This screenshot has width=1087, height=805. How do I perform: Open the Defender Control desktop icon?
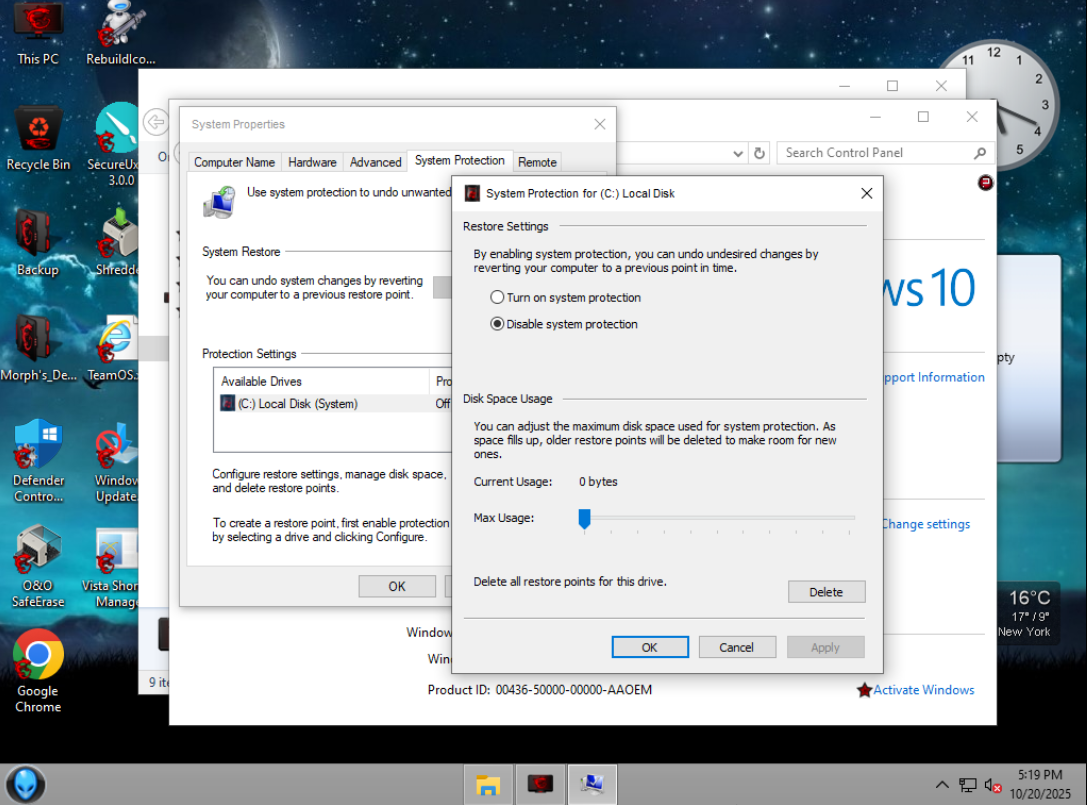[38, 461]
